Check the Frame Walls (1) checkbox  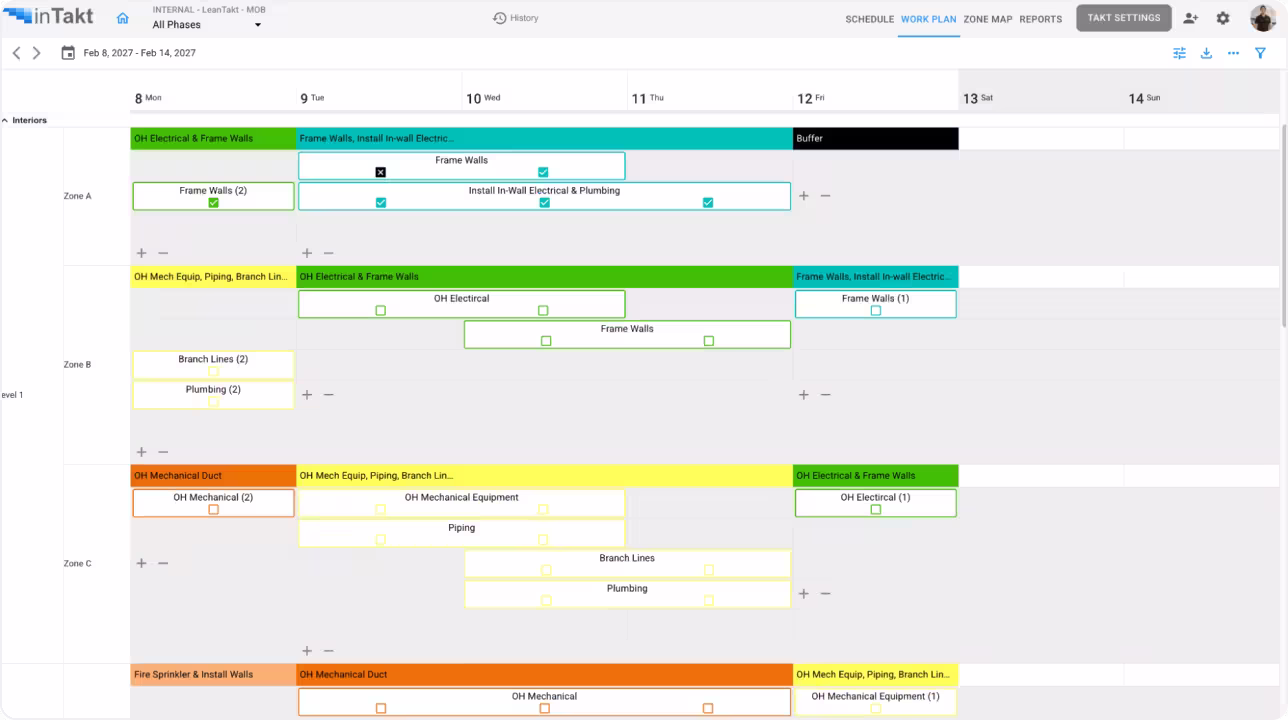[x=875, y=311]
